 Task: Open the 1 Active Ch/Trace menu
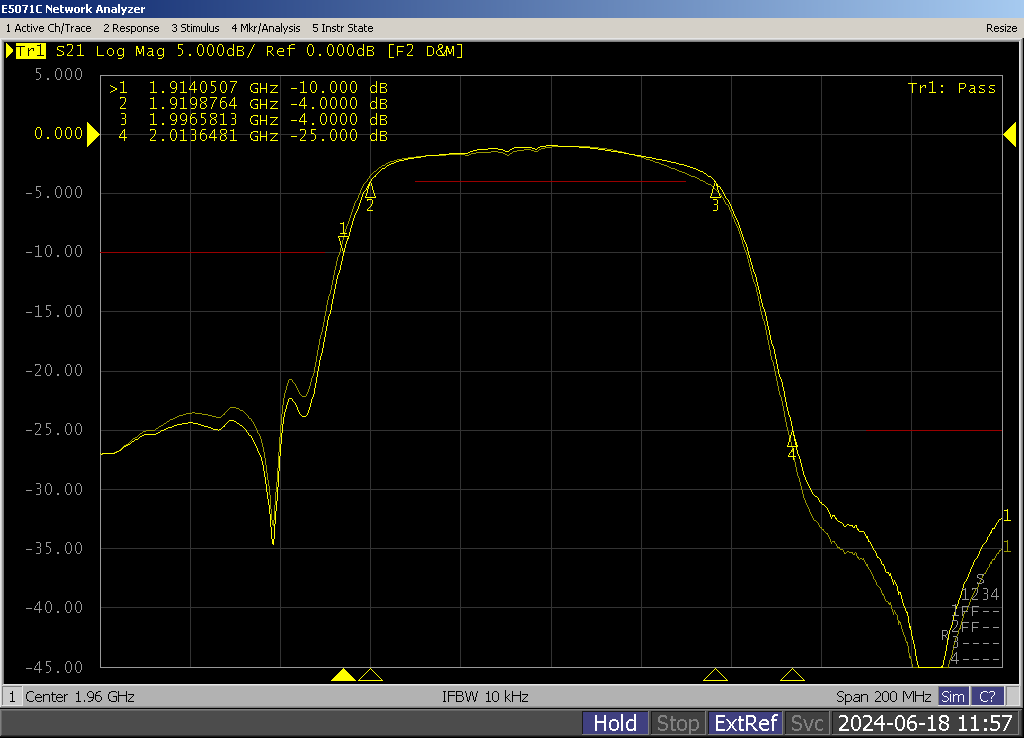point(49,28)
